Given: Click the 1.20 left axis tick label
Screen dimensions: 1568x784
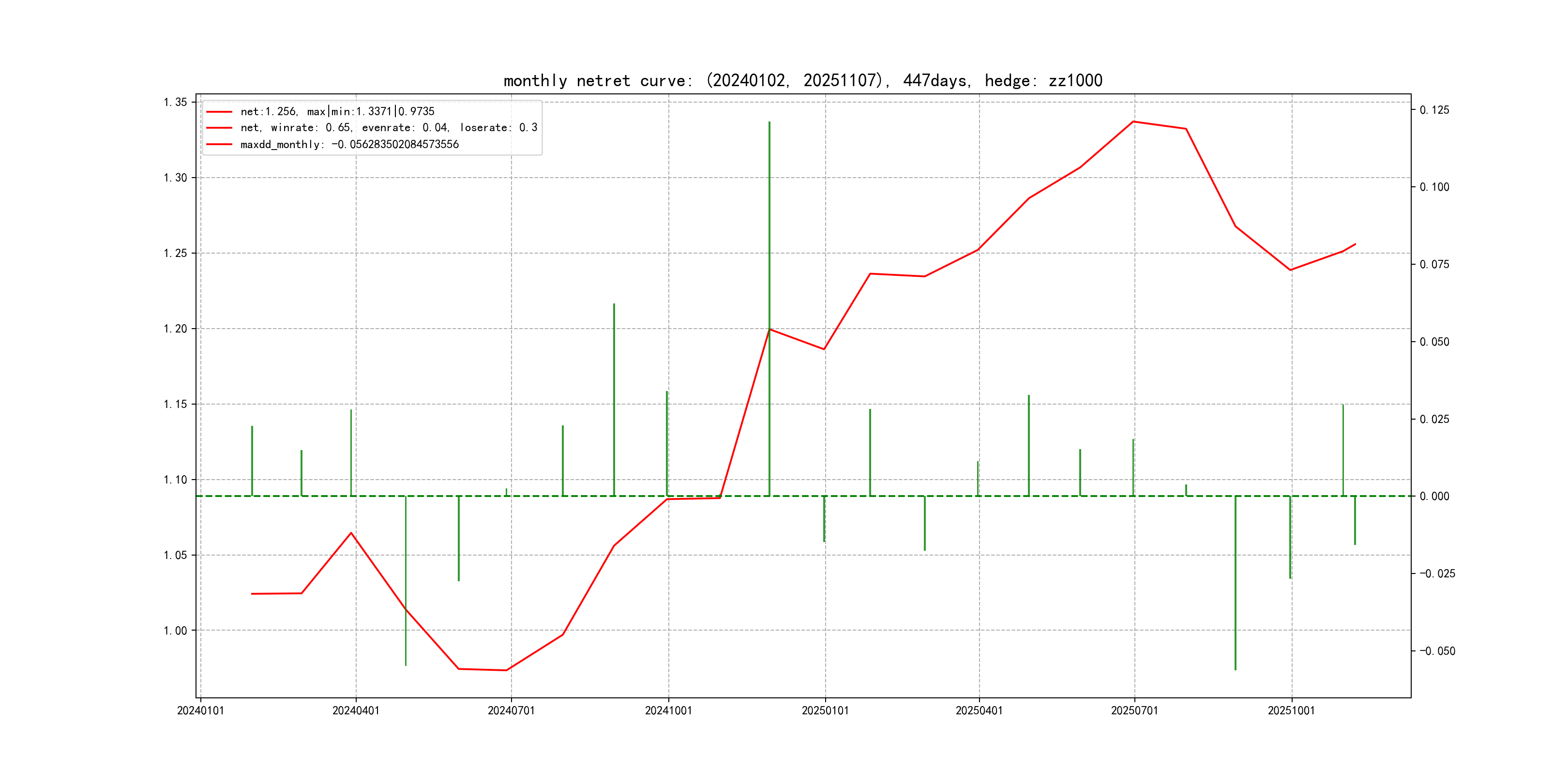Looking at the screenshot, I should point(175,329).
